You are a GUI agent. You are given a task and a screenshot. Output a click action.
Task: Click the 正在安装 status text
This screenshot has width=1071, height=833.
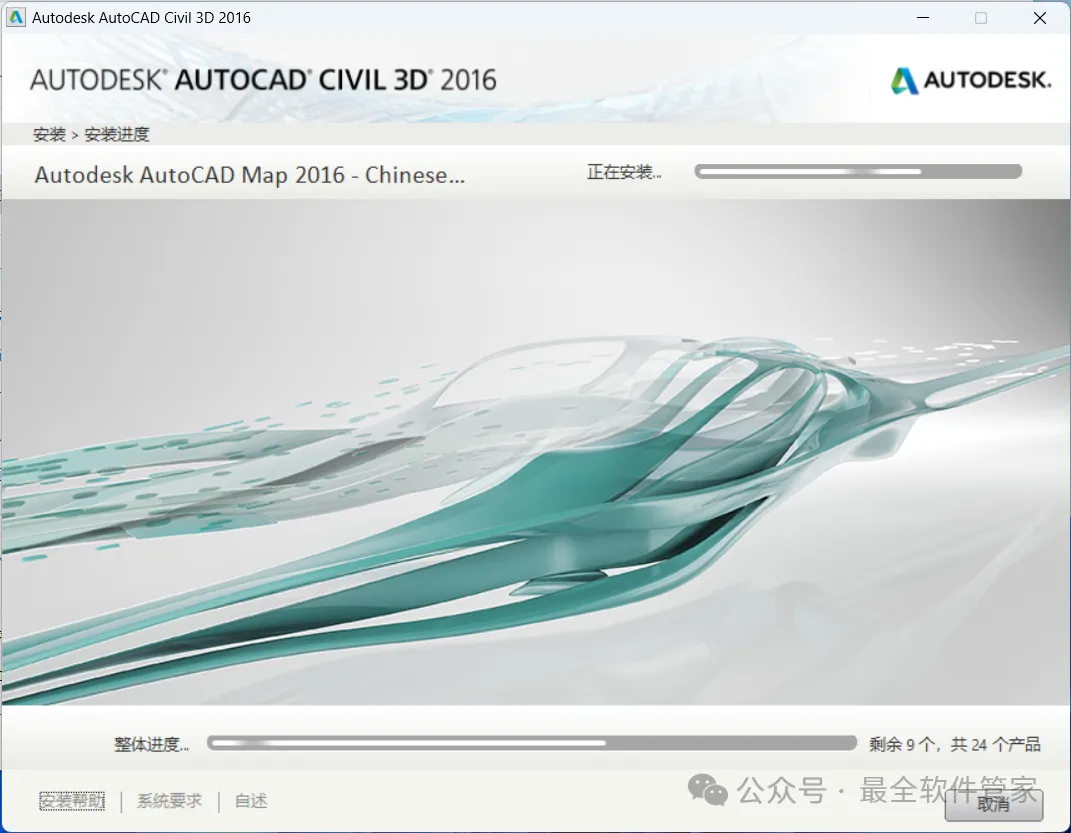[x=624, y=172]
